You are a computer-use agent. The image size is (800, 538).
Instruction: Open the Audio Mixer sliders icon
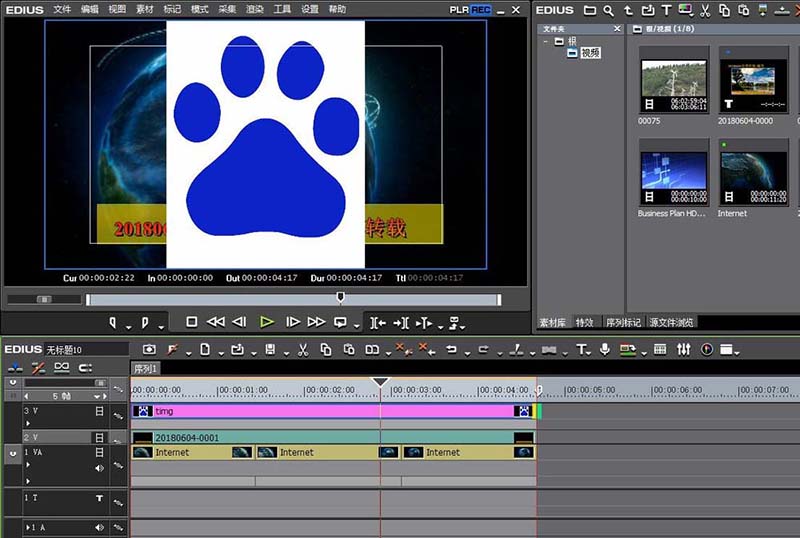684,349
